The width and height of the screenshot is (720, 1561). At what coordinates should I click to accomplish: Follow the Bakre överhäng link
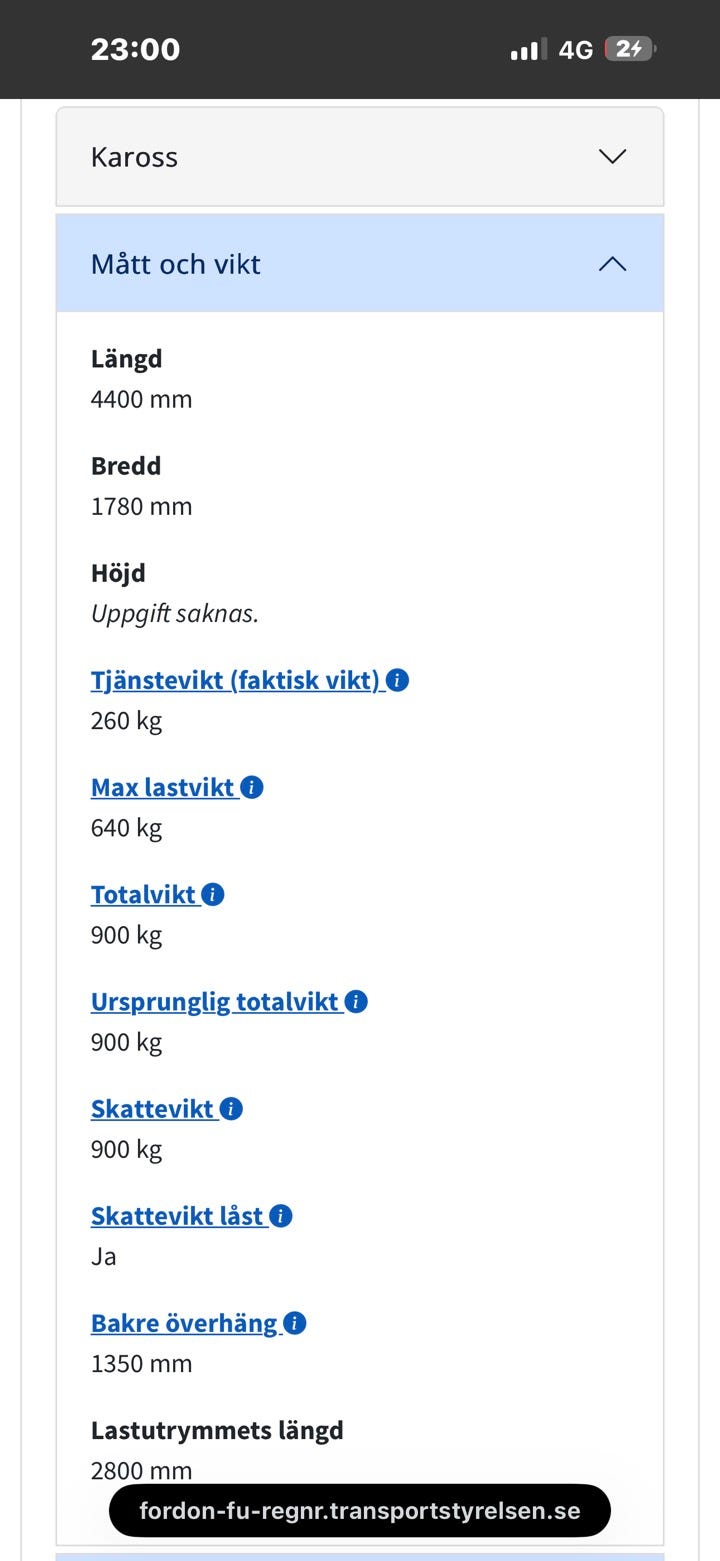coord(184,1323)
